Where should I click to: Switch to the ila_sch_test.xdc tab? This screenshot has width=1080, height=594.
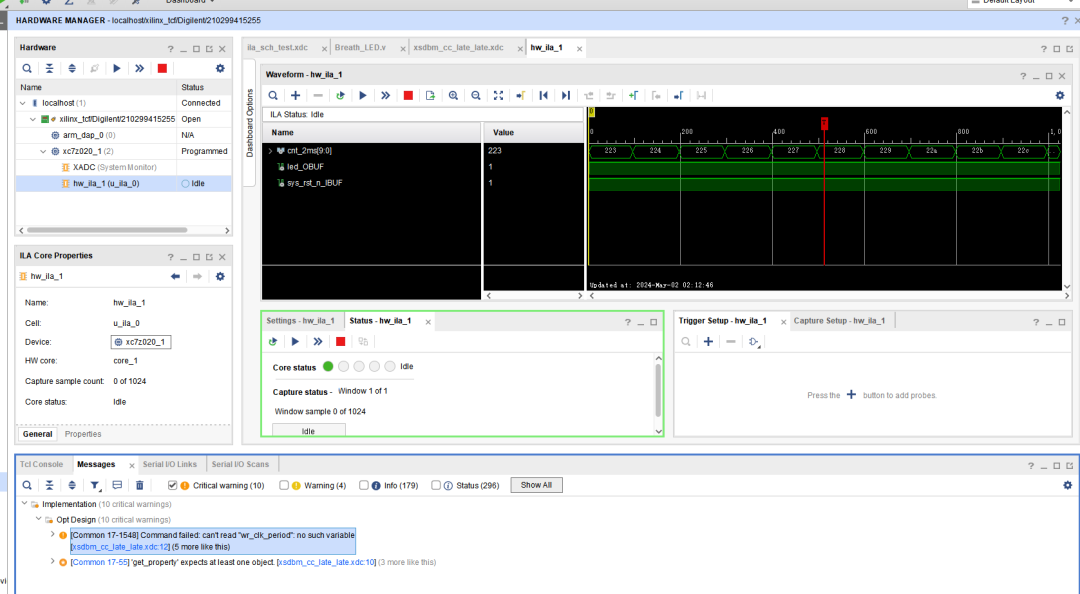pos(278,48)
